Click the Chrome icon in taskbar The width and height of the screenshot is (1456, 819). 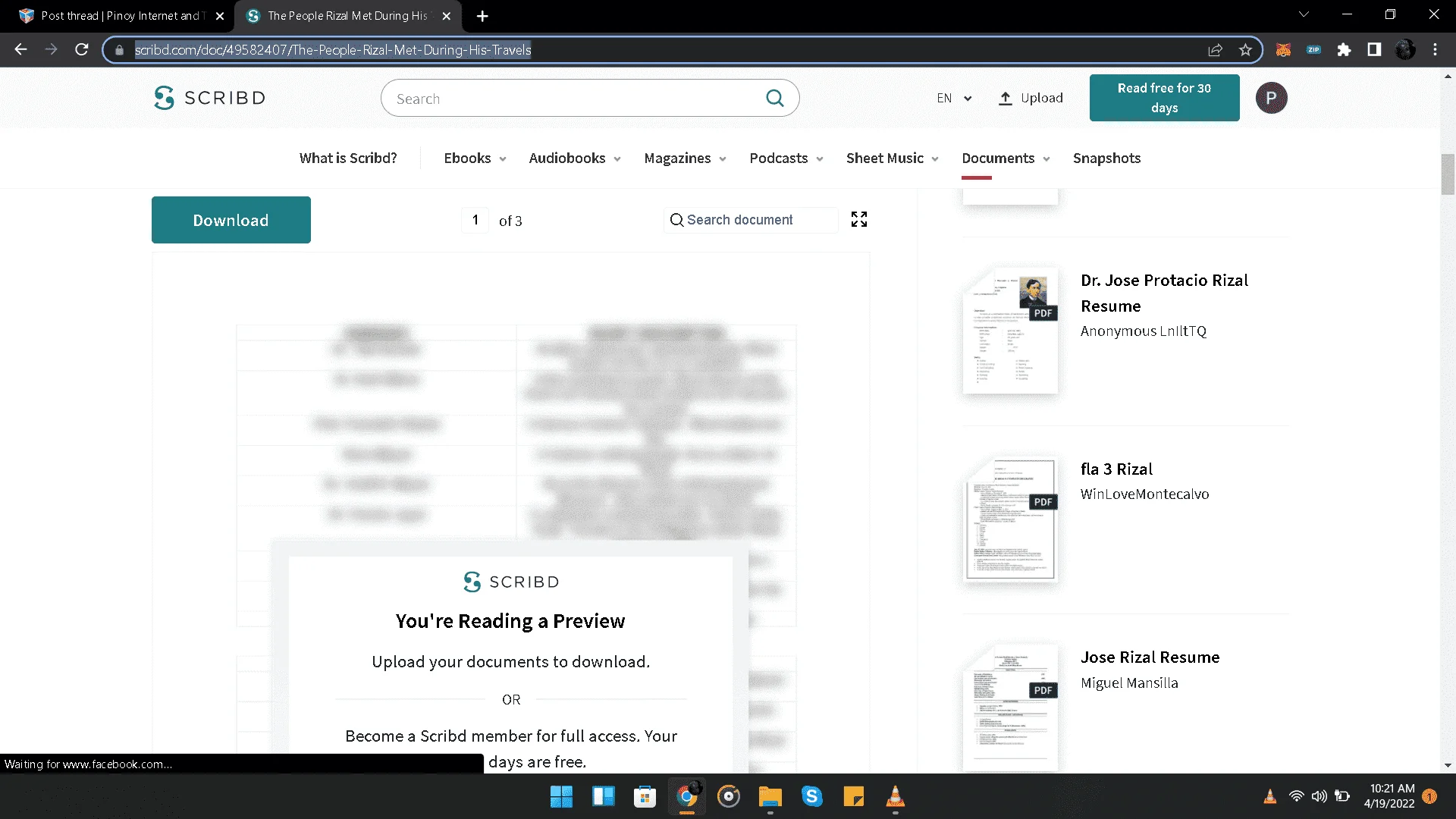pyautogui.click(x=687, y=797)
